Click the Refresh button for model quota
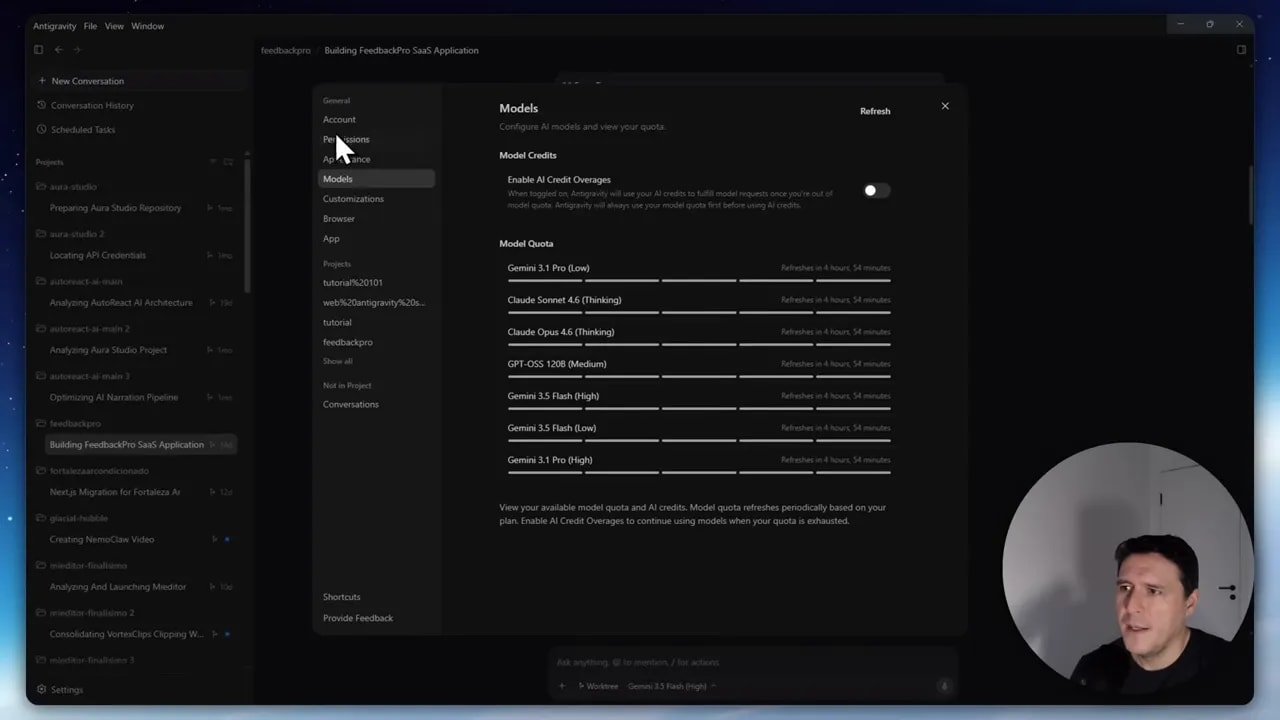 pos(875,111)
